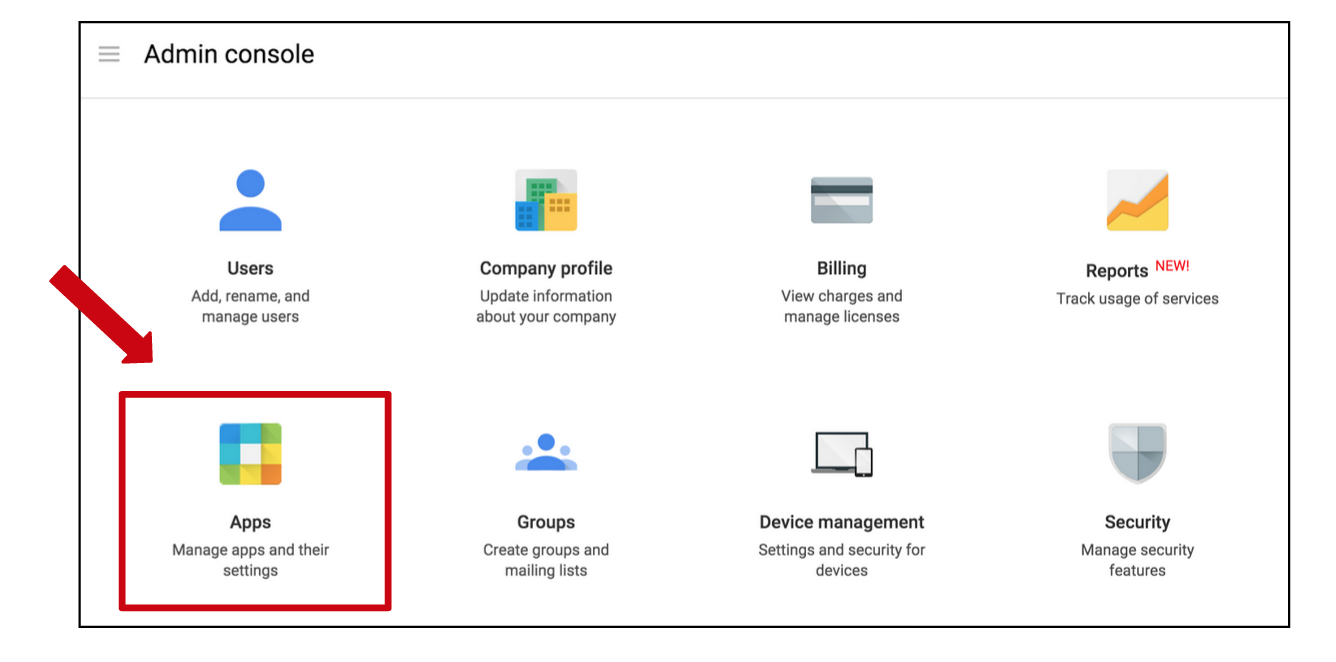Click "Track usage of services" text
This screenshot has height=662, width=1336.
(1137, 298)
